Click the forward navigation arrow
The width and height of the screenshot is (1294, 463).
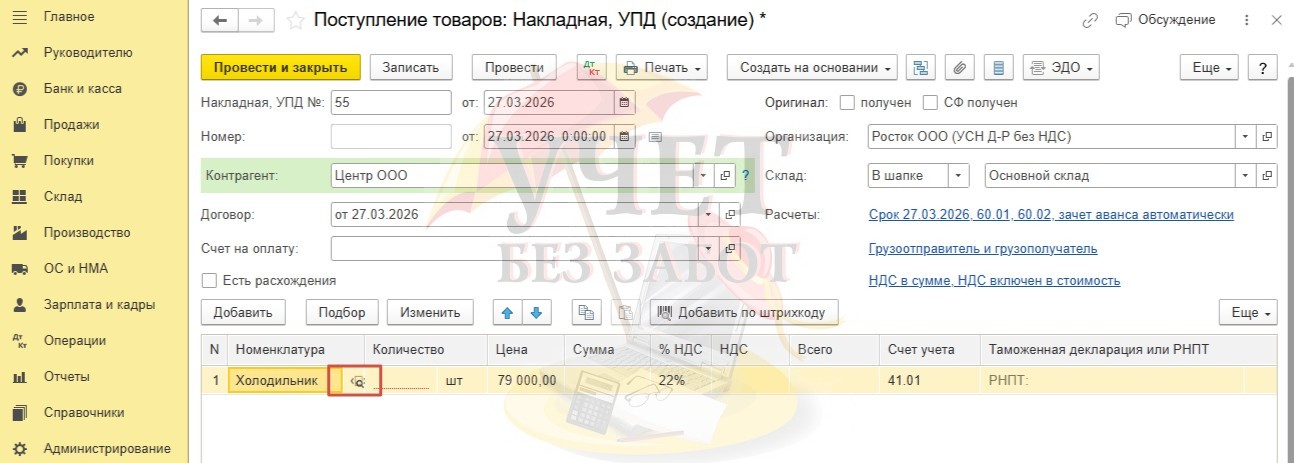255,20
